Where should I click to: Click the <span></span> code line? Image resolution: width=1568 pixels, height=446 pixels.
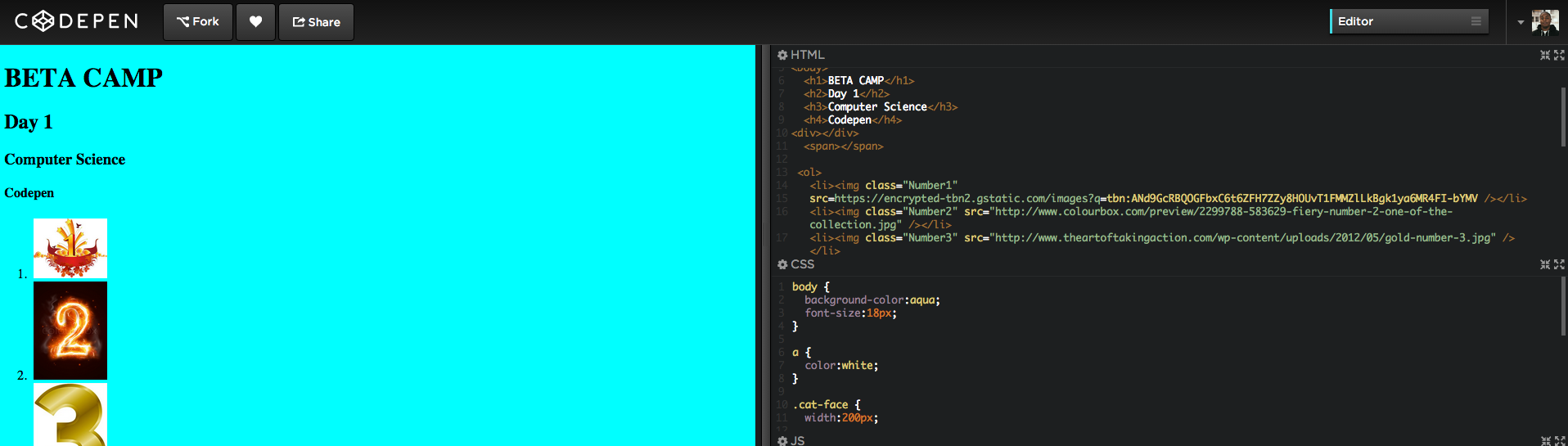point(844,146)
